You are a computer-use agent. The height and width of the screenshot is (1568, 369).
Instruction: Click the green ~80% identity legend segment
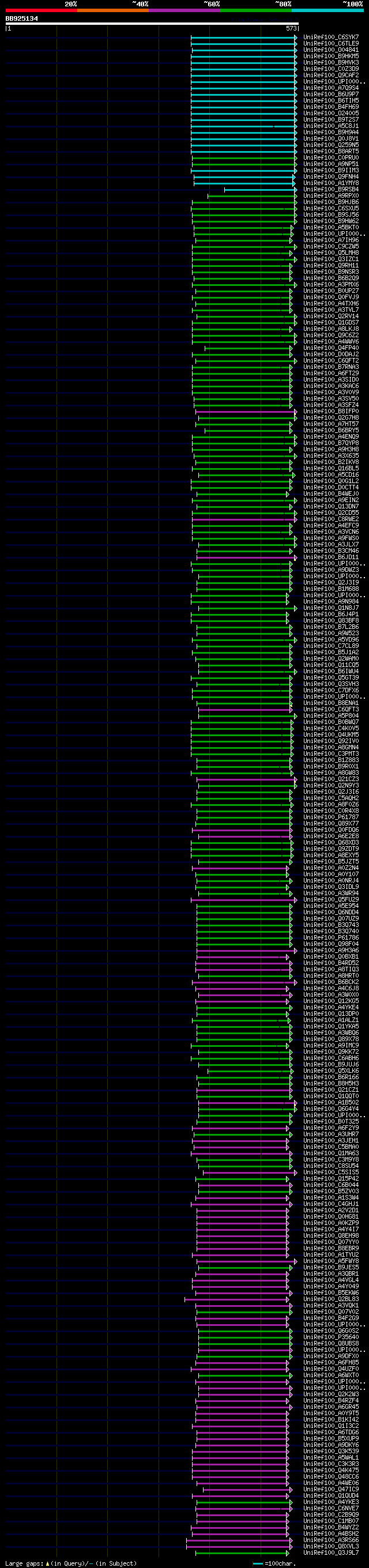click(256, 10)
